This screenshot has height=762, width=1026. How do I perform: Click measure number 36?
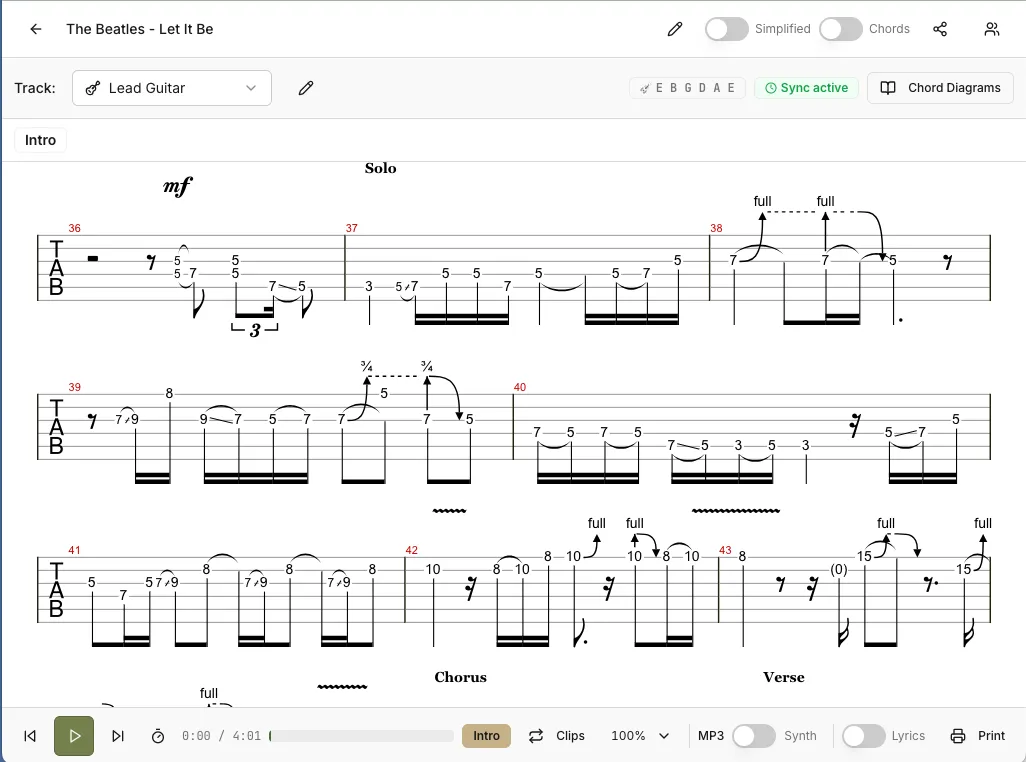[x=75, y=228]
